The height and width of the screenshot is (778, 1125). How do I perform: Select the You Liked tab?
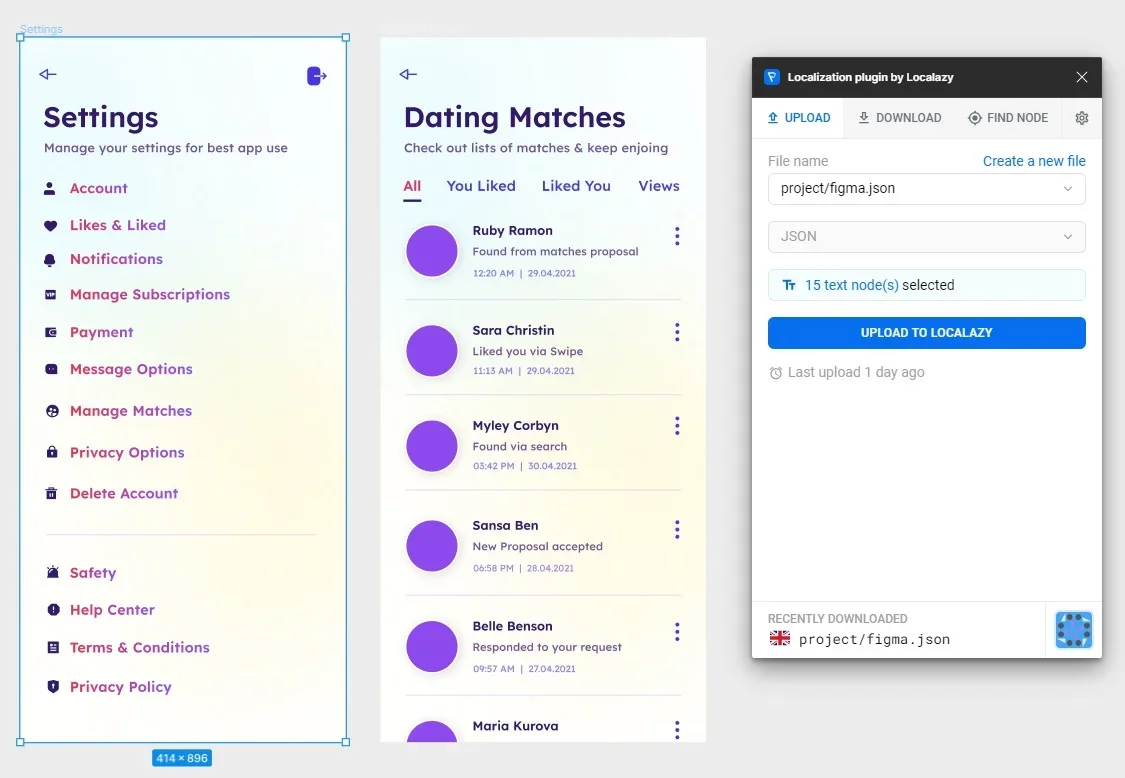point(481,186)
